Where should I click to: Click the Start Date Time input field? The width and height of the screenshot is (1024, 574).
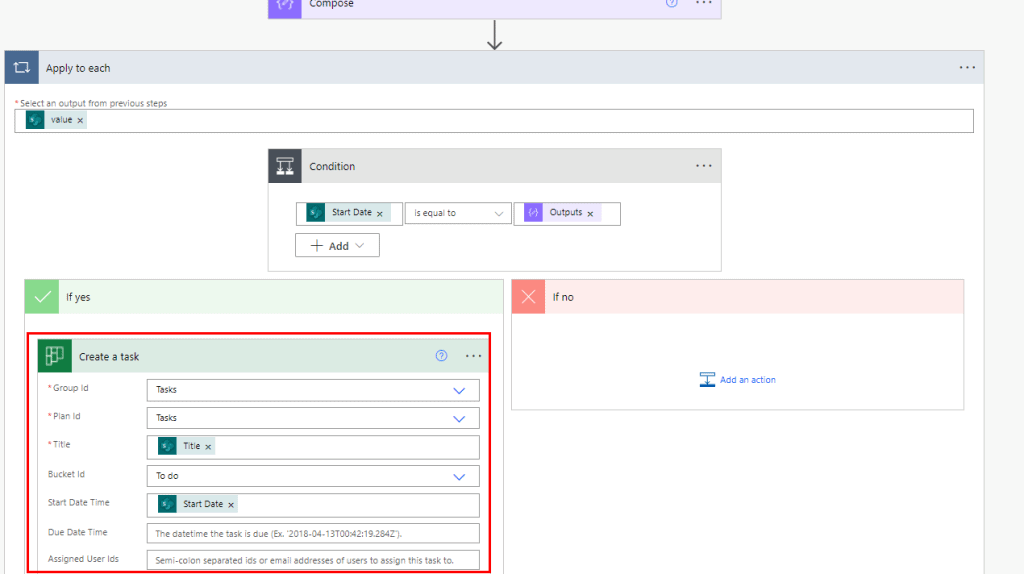[x=313, y=505]
